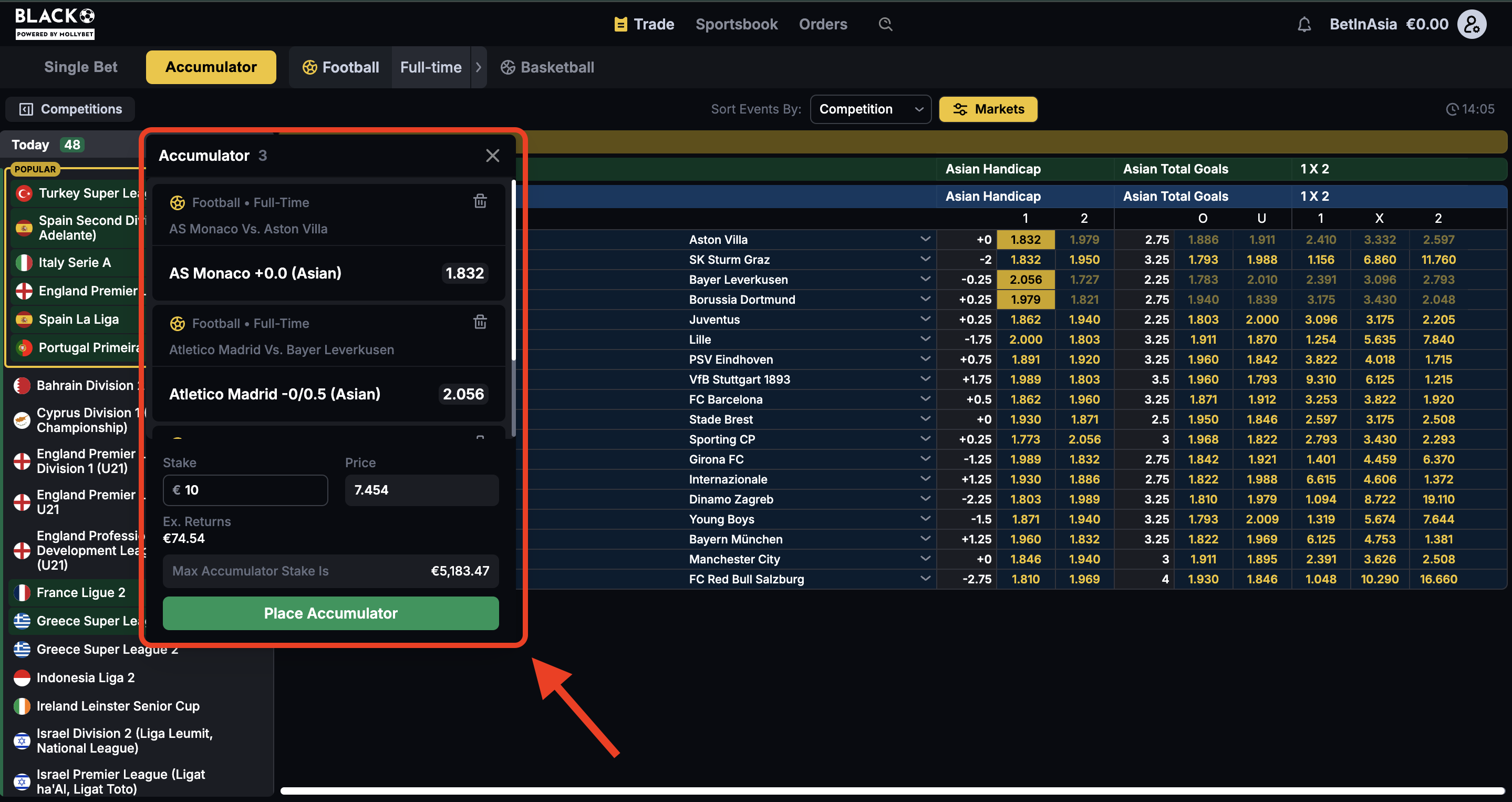Close the Accumulator panel
Image resolution: width=1512 pixels, height=802 pixels.
coord(492,156)
